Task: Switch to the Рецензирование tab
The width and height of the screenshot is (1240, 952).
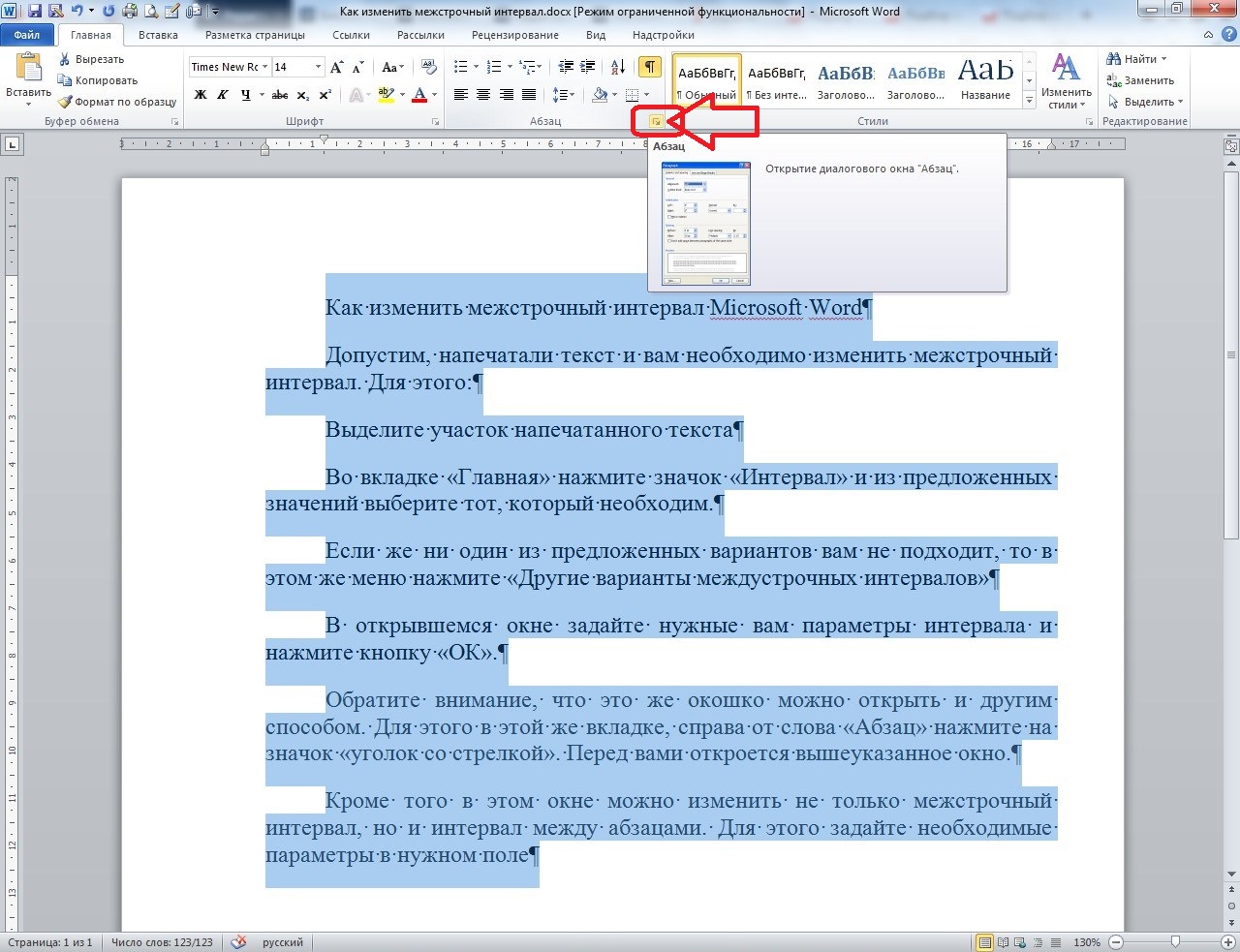Action: coord(514,35)
